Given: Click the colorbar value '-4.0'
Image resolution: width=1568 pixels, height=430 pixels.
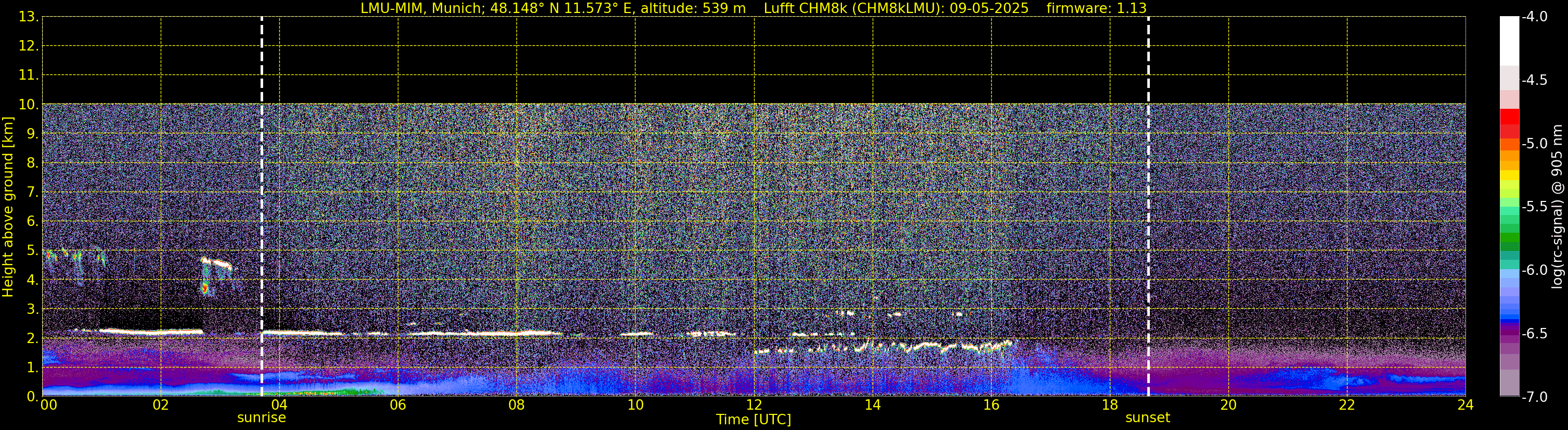Looking at the screenshot, I should 1534,17.
